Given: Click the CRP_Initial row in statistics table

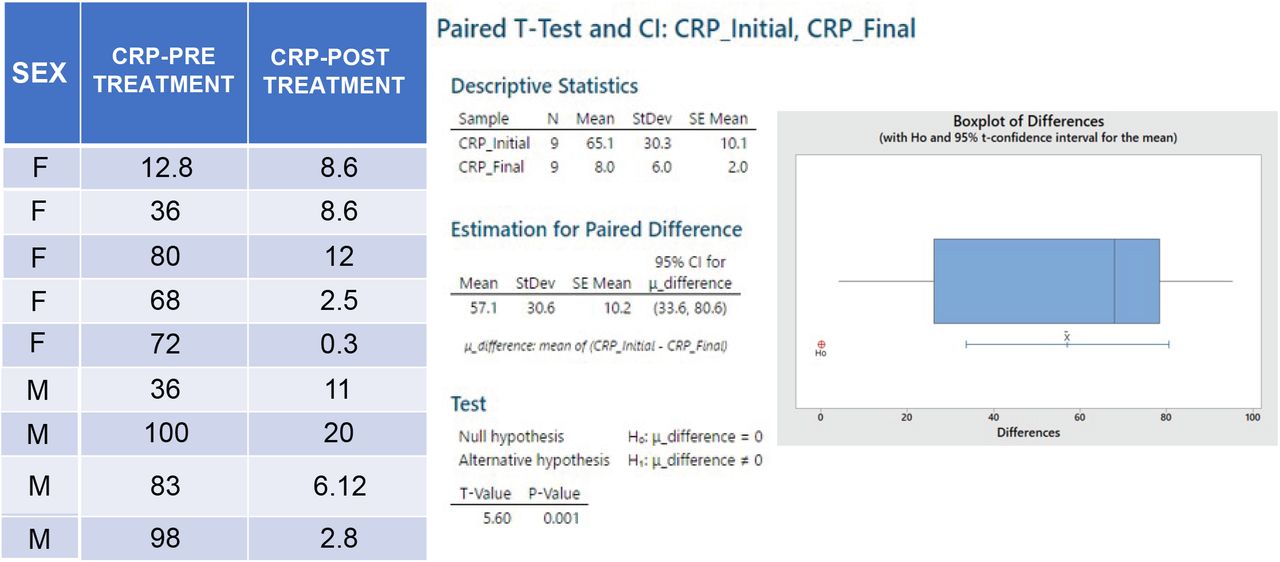Looking at the screenshot, I should click(603, 143).
